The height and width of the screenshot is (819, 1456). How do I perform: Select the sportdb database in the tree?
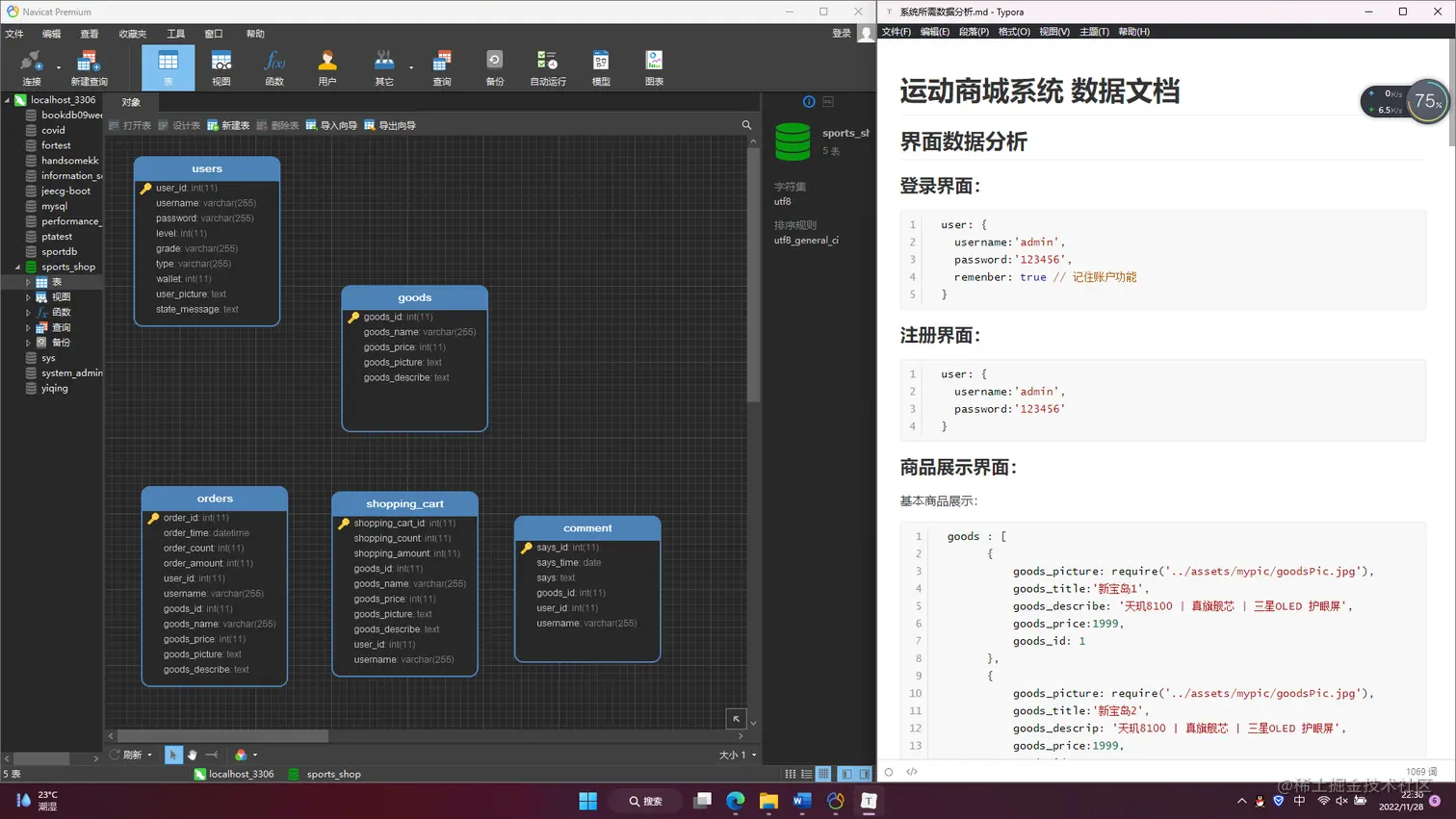pyautogui.click(x=59, y=252)
